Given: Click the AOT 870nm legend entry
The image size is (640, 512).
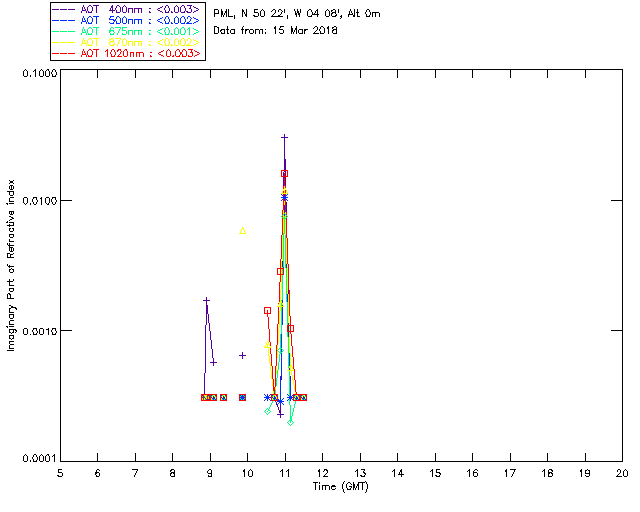Looking at the screenshot, I should tap(126, 42).
